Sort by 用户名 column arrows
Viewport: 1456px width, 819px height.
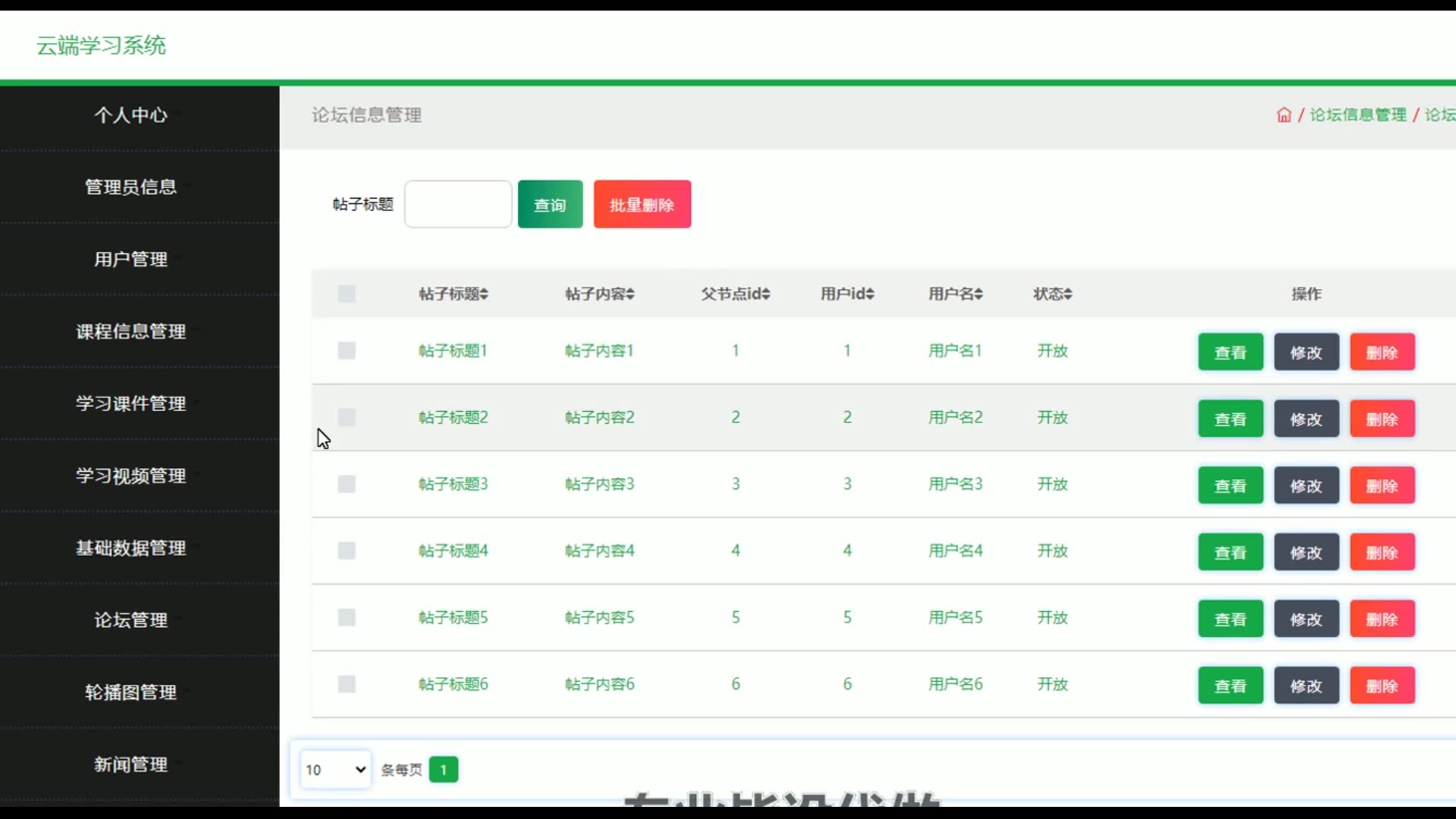tap(978, 294)
